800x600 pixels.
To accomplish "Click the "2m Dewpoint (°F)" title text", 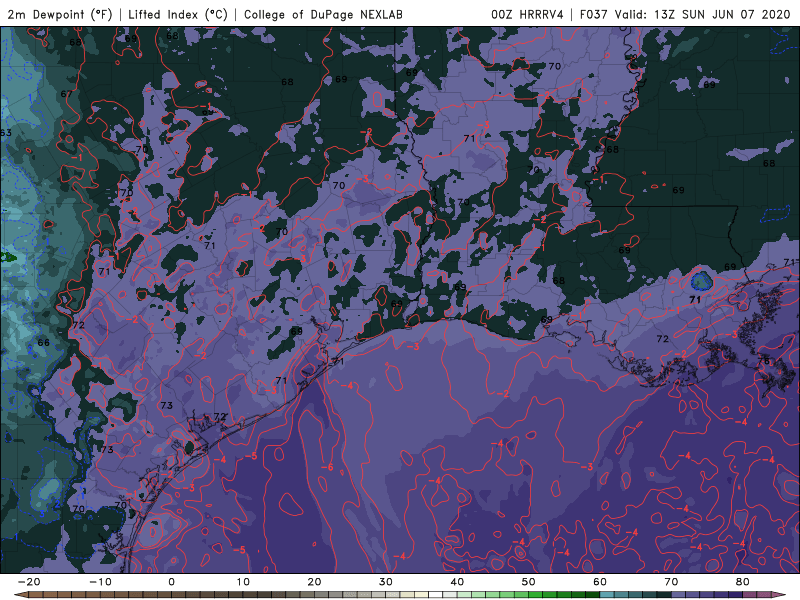I will point(60,14).
